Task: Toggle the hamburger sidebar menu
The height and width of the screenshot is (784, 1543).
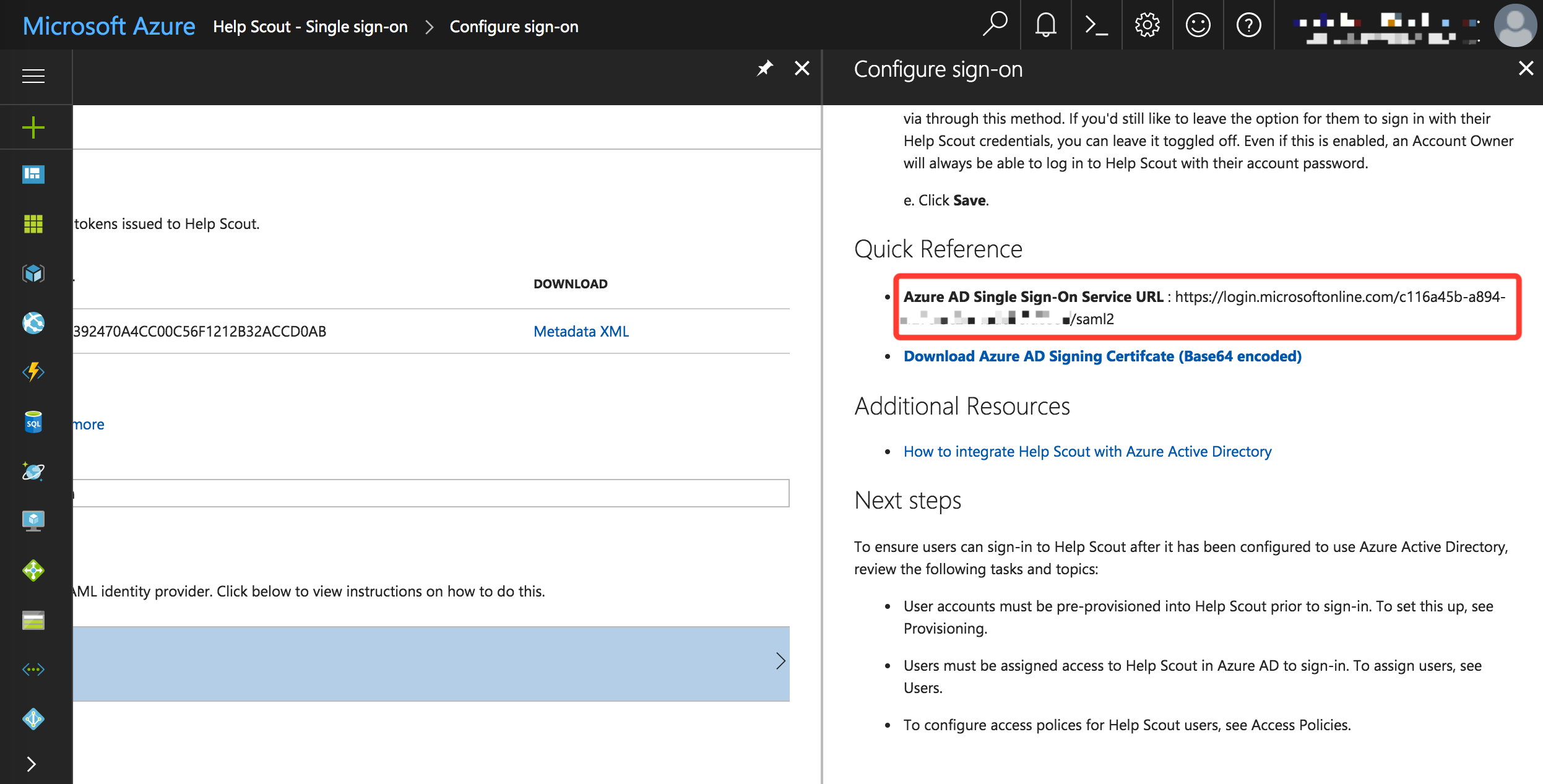Action: pos(33,76)
